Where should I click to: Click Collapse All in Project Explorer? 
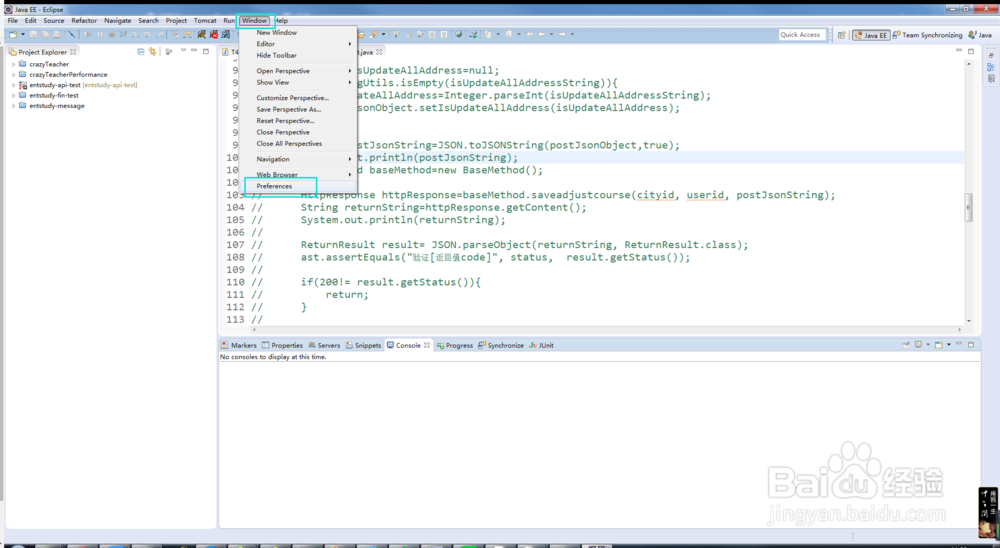coord(141,52)
